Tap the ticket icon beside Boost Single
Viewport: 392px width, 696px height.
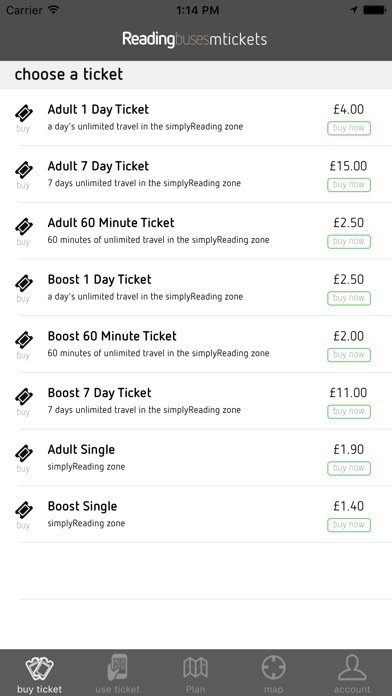click(x=24, y=510)
